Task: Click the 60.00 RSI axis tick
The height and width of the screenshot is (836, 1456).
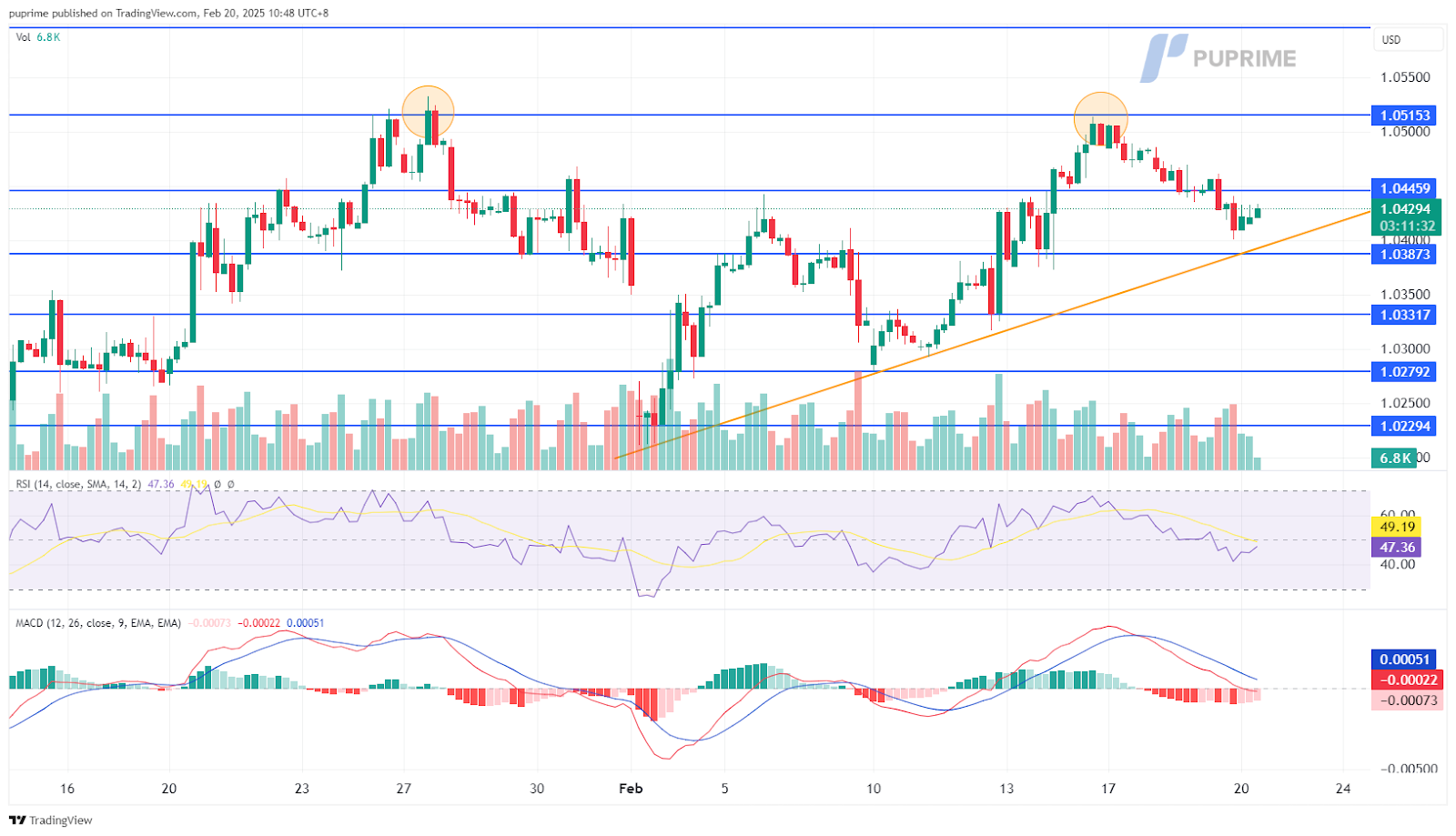Action: pos(1398,514)
